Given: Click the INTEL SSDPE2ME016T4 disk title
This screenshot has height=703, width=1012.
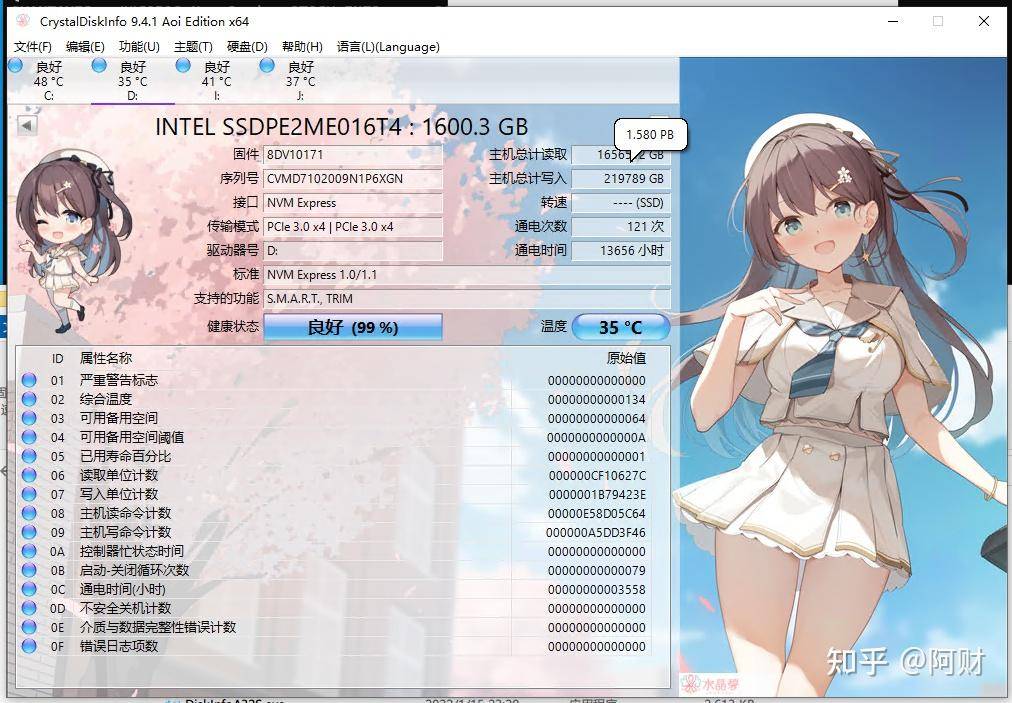Looking at the screenshot, I should point(341,127).
